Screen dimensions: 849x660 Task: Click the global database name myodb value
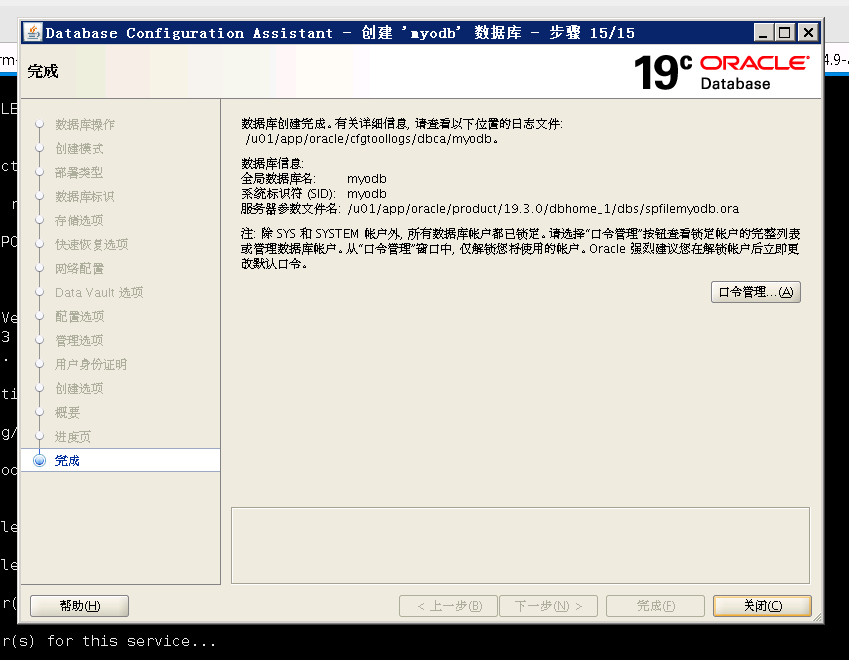coord(367,179)
